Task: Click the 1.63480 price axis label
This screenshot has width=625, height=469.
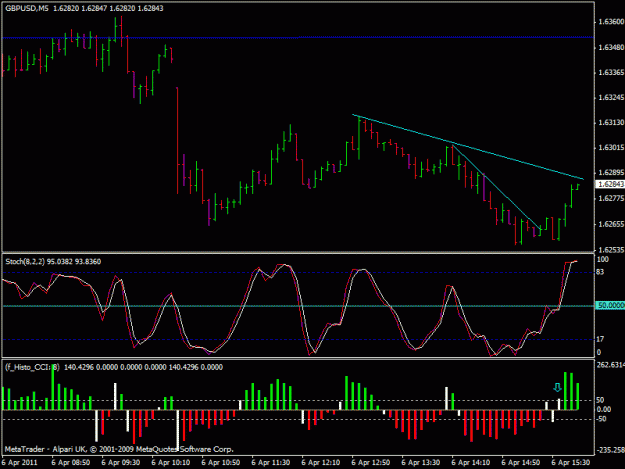Action: click(x=611, y=47)
